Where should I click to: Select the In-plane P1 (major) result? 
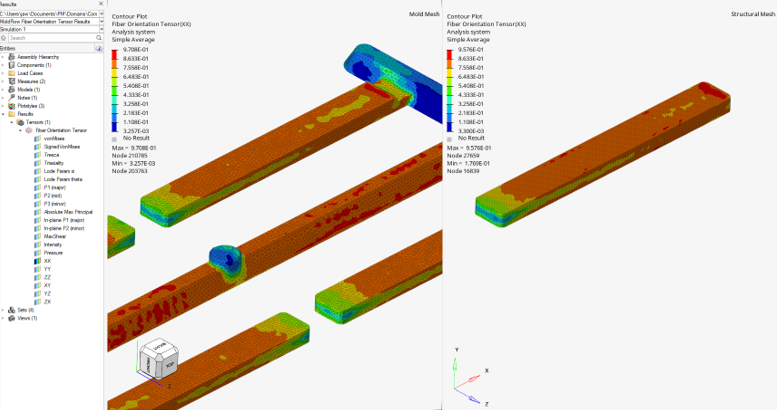click(x=64, y=220)
